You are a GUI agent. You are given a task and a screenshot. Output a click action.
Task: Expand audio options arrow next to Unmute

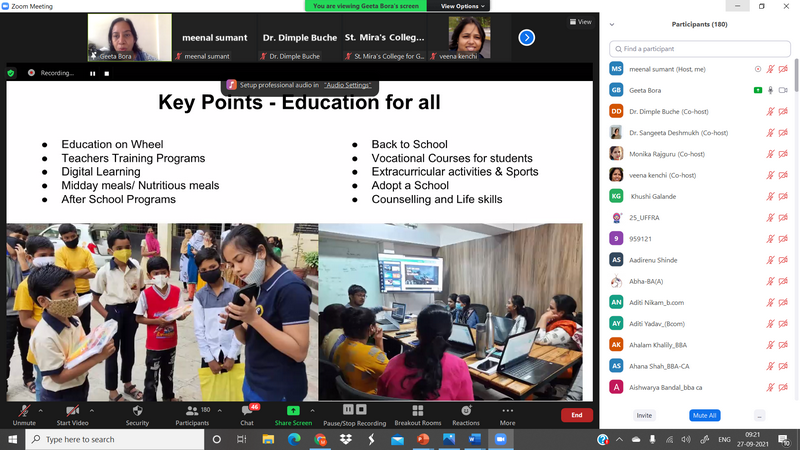pos(40,410)
